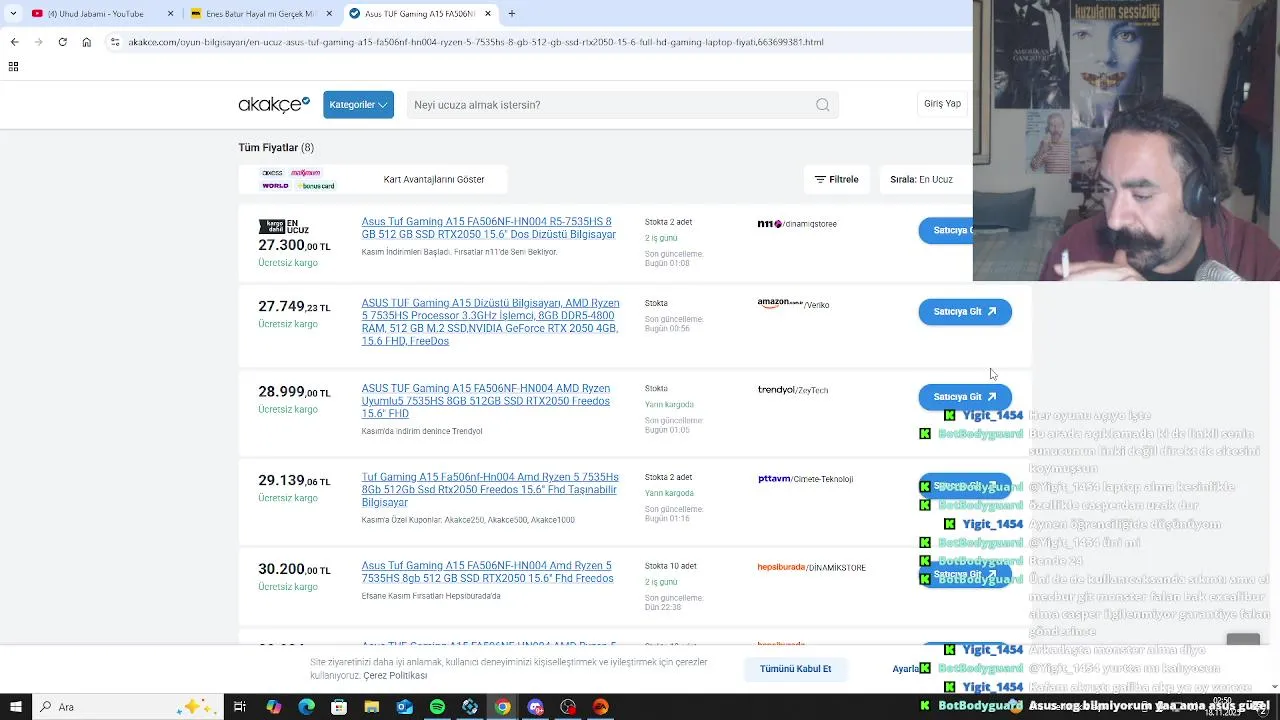The image size is (1280, 720).
Task: Open the Kategoriler dropdown
Action: tap(358, 104)
